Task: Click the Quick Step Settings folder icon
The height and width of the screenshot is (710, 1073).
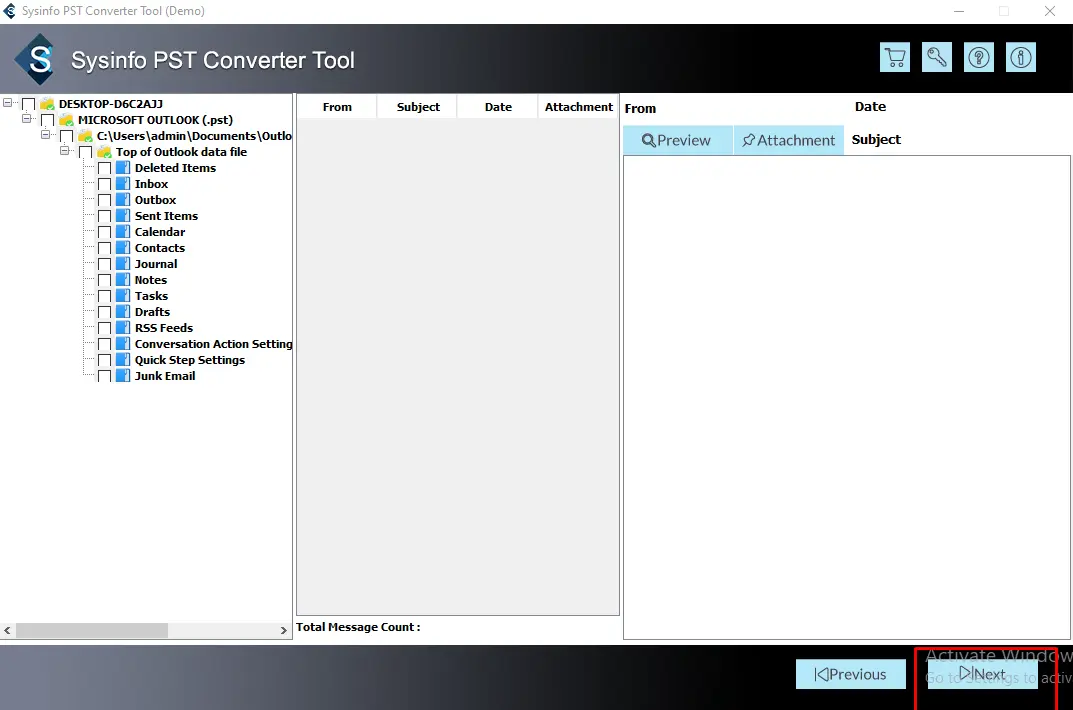Action: (123, 360)
